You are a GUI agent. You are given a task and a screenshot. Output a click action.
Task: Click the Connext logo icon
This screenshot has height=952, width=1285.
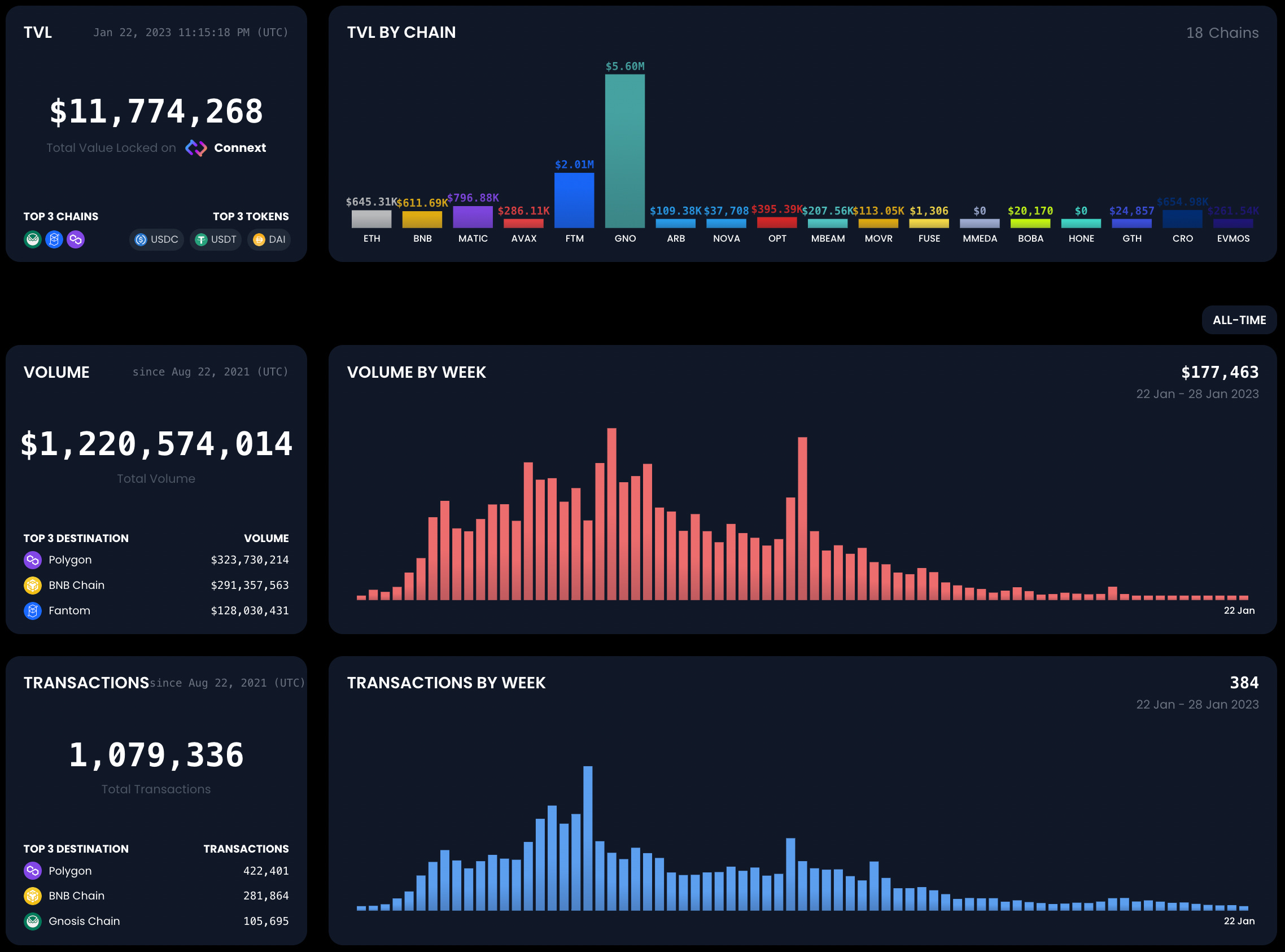(x=196, y=148)
